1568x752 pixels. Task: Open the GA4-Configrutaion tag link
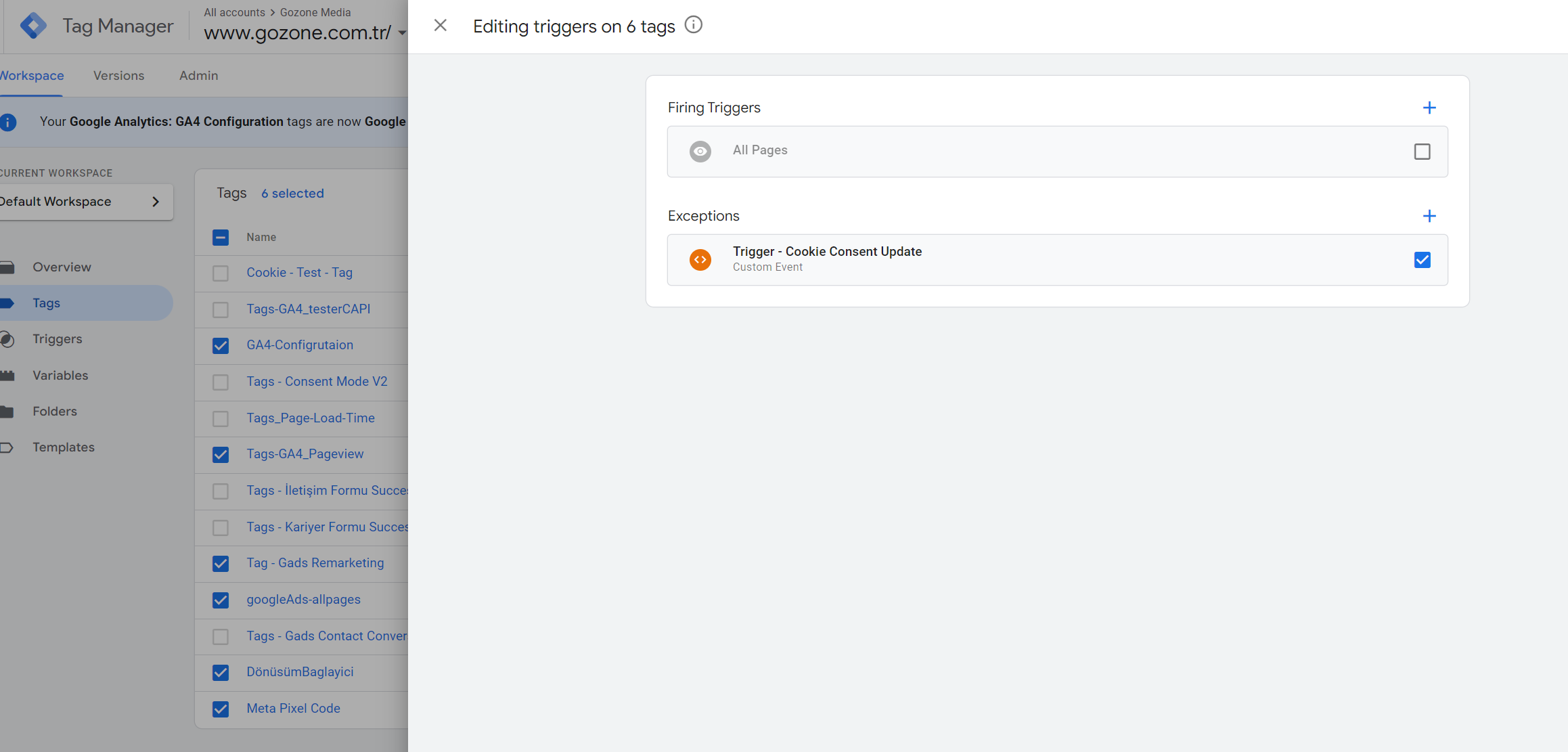300,345
